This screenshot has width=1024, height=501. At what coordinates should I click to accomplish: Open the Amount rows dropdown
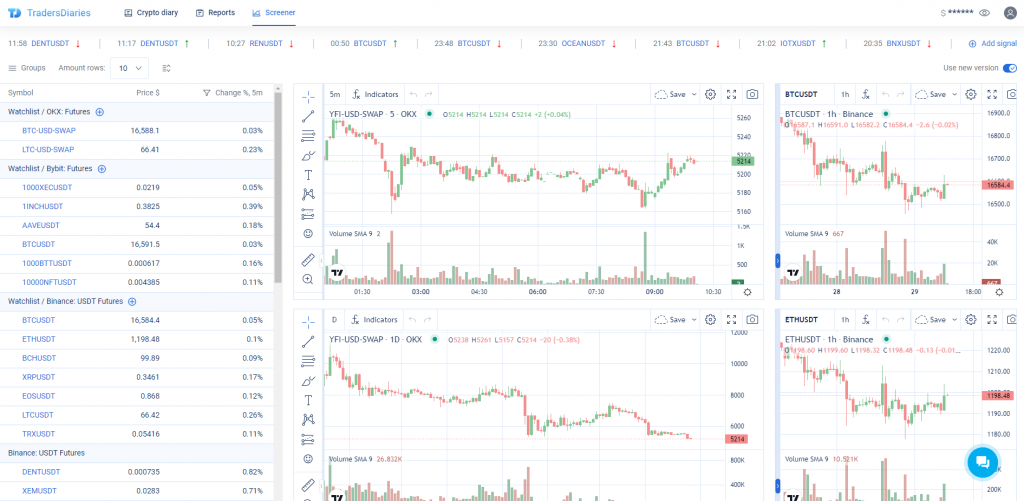click(x=130, y=68)
